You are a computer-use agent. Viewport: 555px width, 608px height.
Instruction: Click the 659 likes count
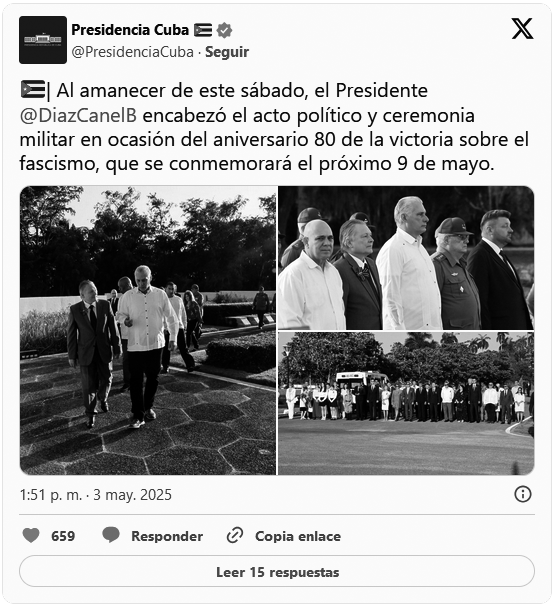click(63, 536)
